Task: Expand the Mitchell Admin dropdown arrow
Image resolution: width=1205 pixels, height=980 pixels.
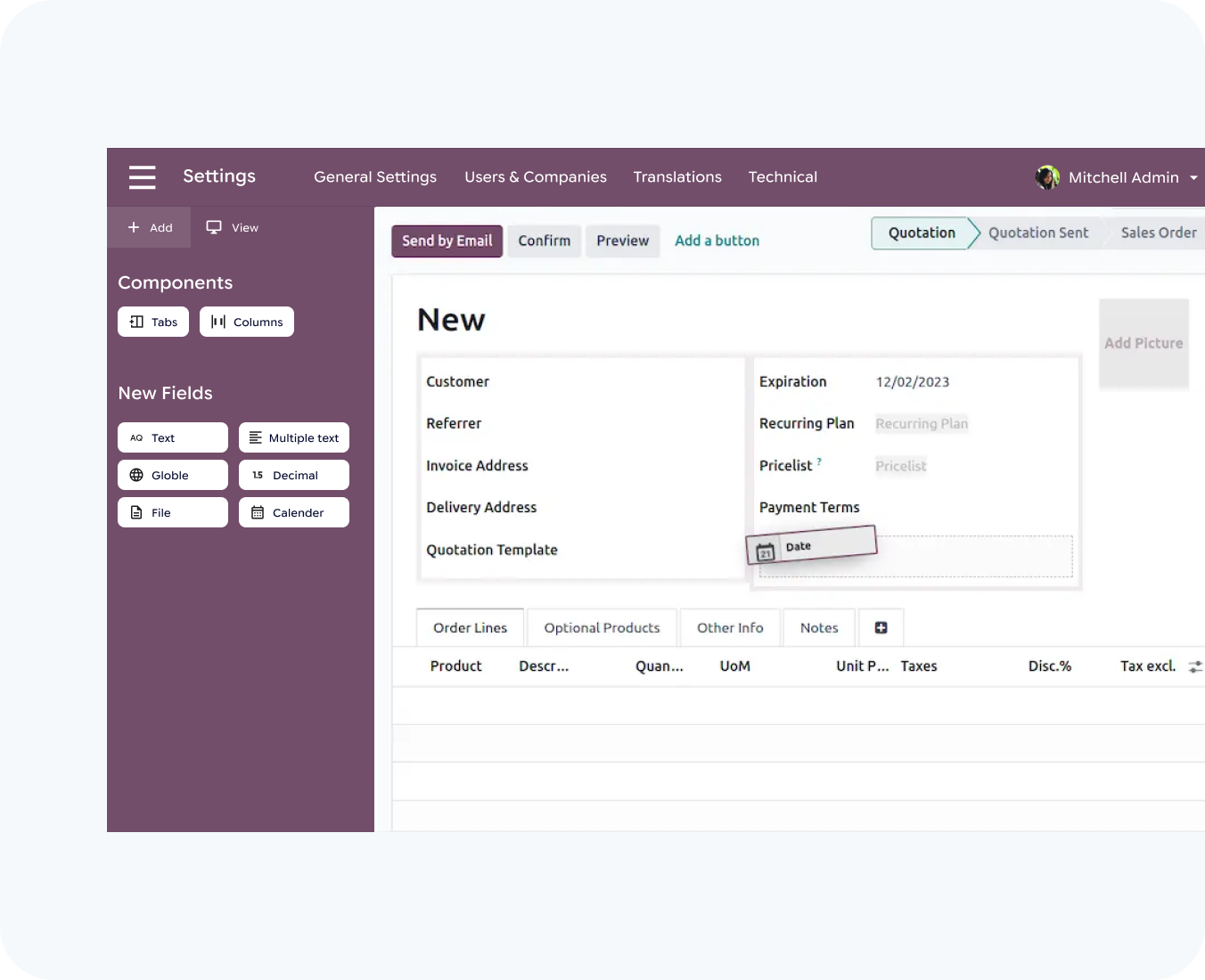Action: click(1193, 178)
